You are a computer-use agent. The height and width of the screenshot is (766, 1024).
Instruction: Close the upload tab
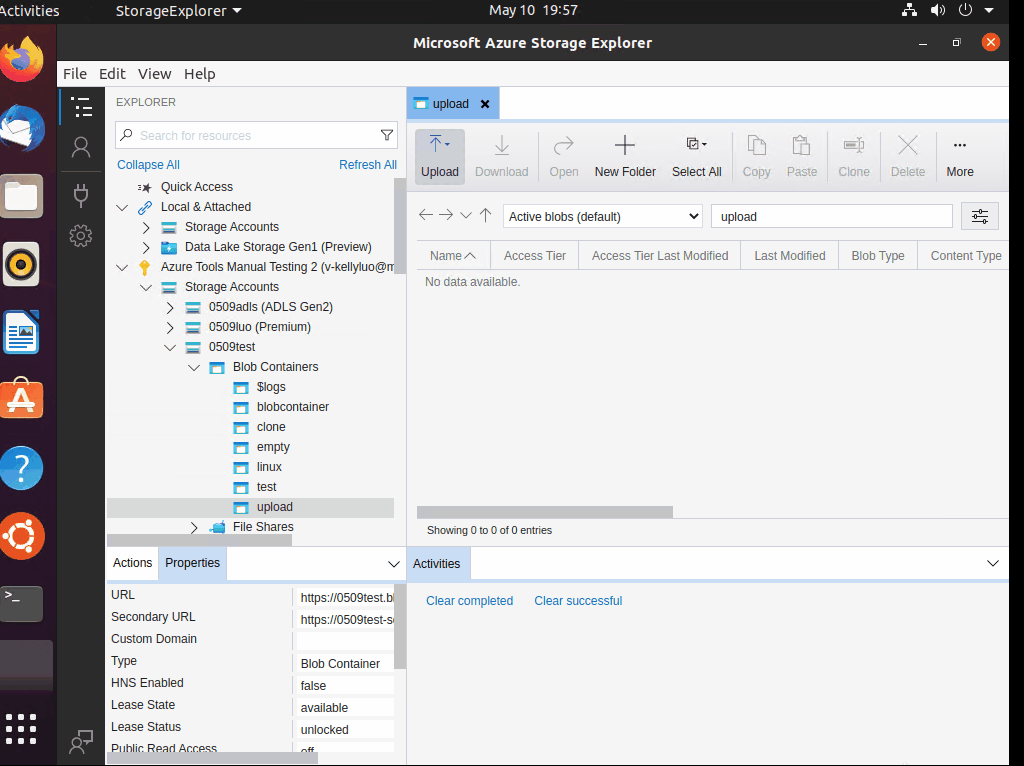pos(485,104)
